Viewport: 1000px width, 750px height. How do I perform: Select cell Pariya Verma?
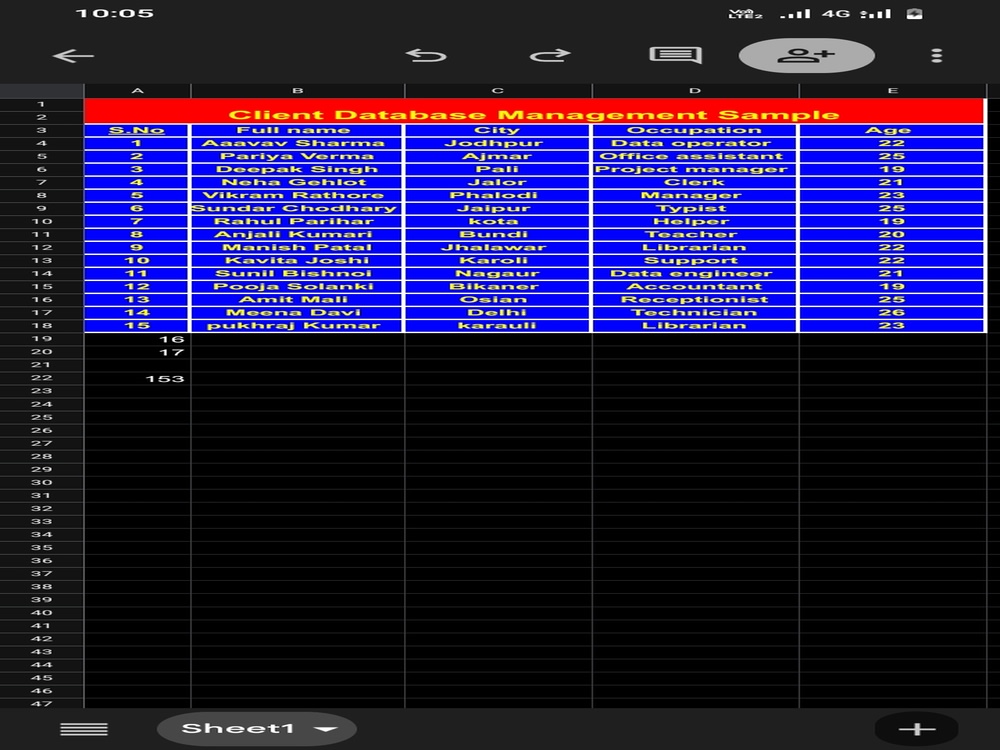tap(297, 156)
